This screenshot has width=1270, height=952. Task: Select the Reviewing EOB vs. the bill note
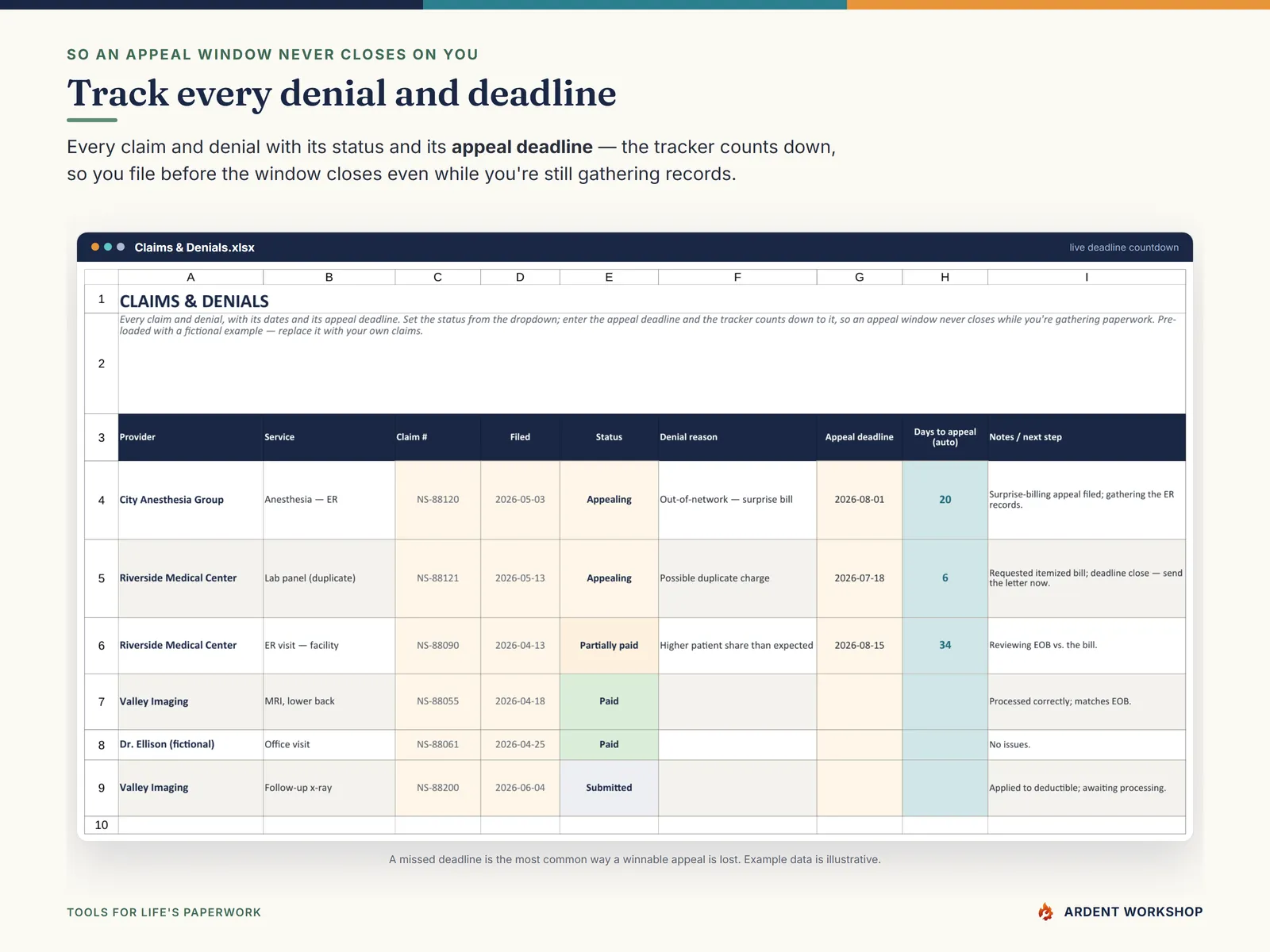point(1087,646)
